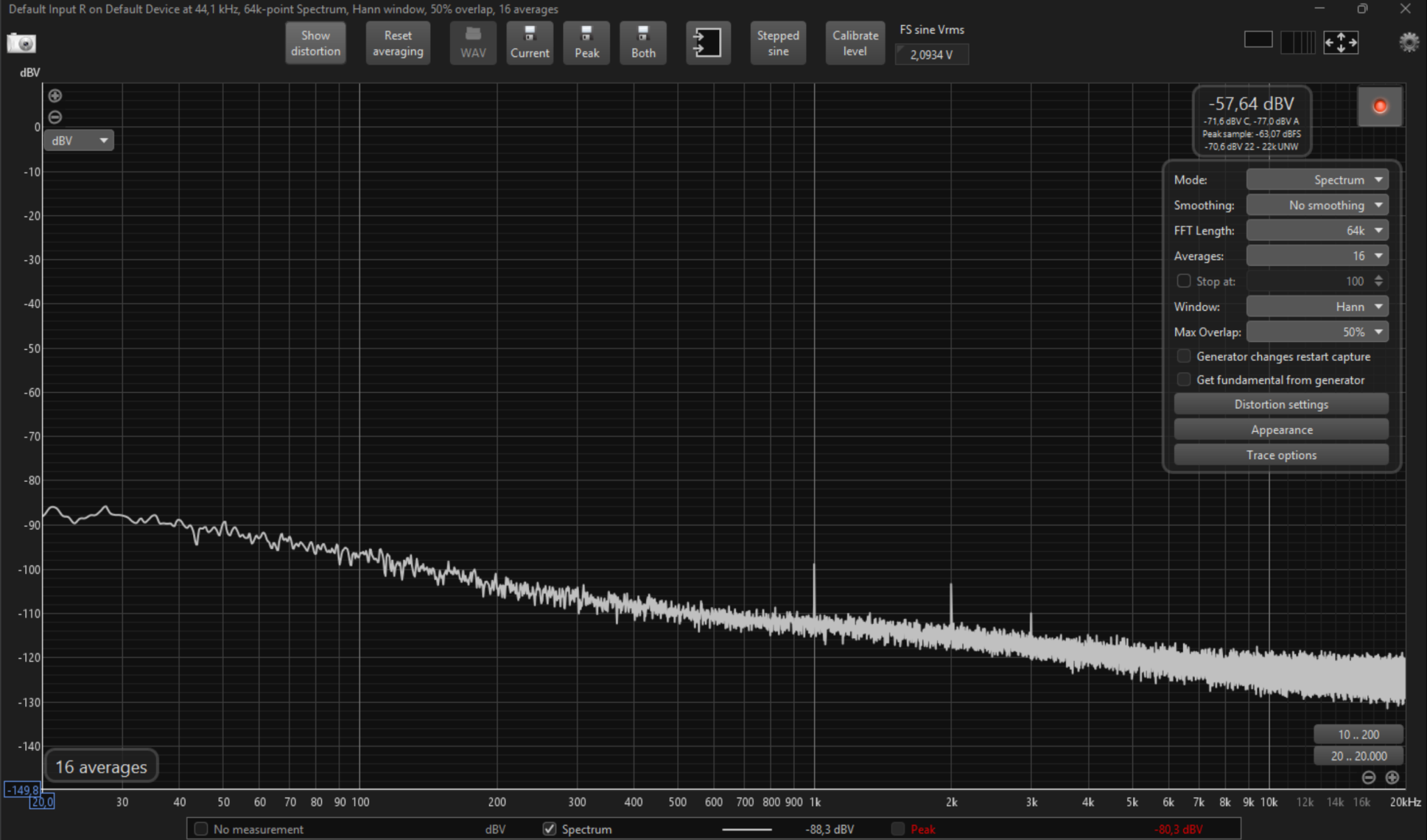Enable the Stop at checkbox
This screenshot has height=840, width=1427.
[1184, 281]
